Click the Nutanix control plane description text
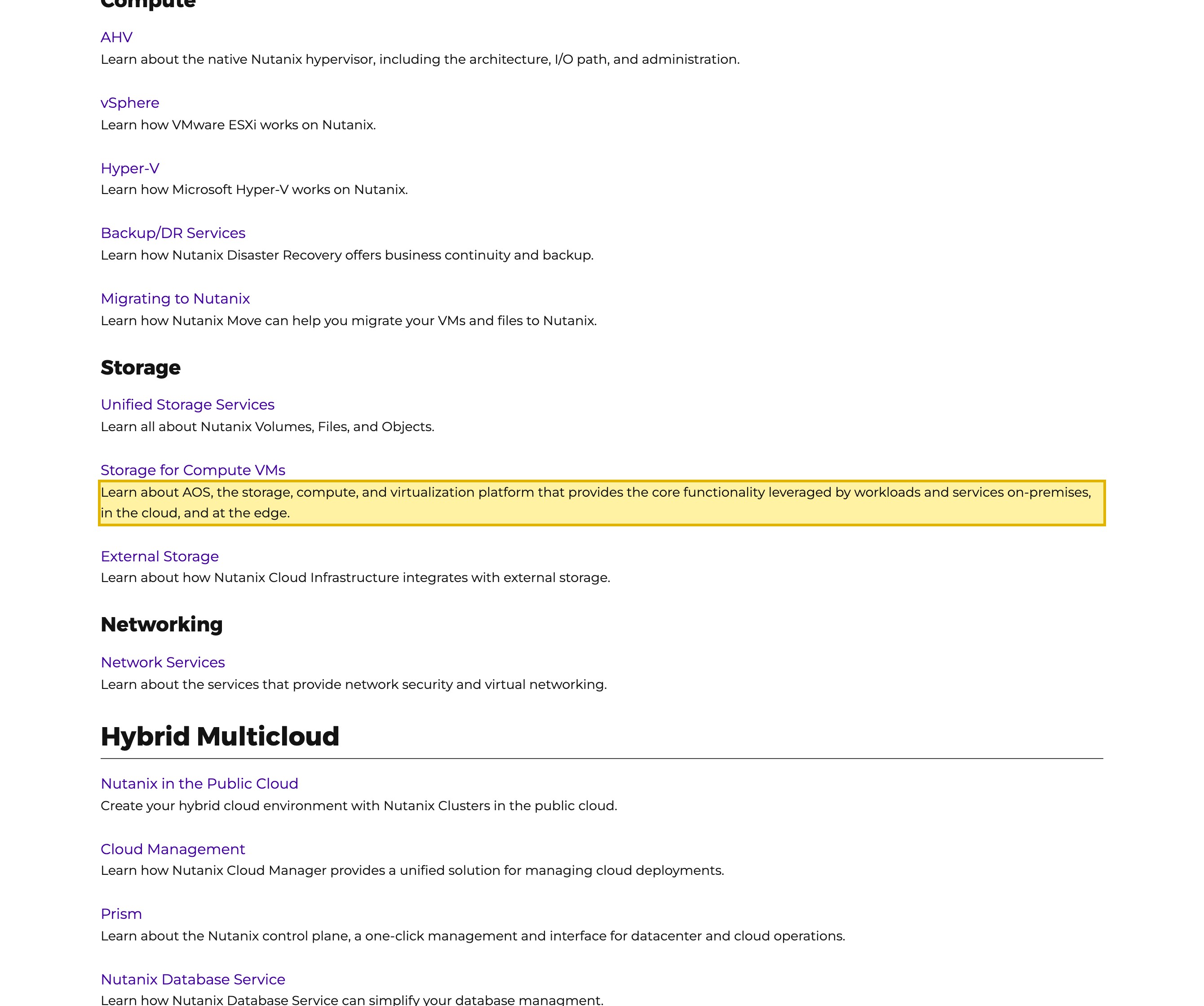This screenshot has height=1006, width=1204. pyautogui.click(x=473, y=936)
